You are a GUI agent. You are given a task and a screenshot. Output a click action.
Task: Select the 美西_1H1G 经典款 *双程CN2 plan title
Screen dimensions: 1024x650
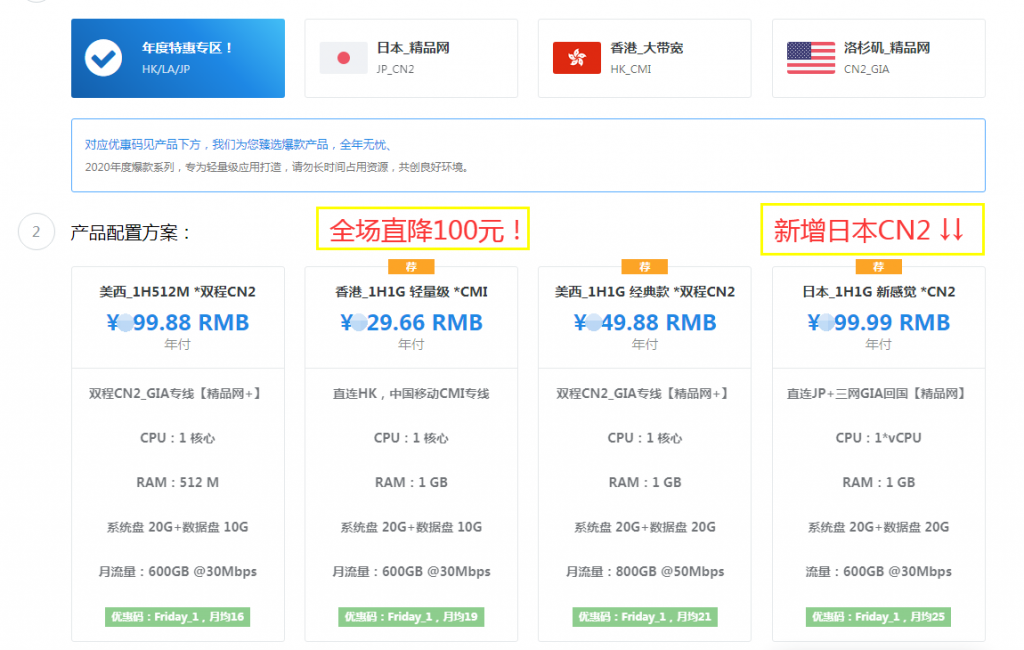click(x=645, y=292)
